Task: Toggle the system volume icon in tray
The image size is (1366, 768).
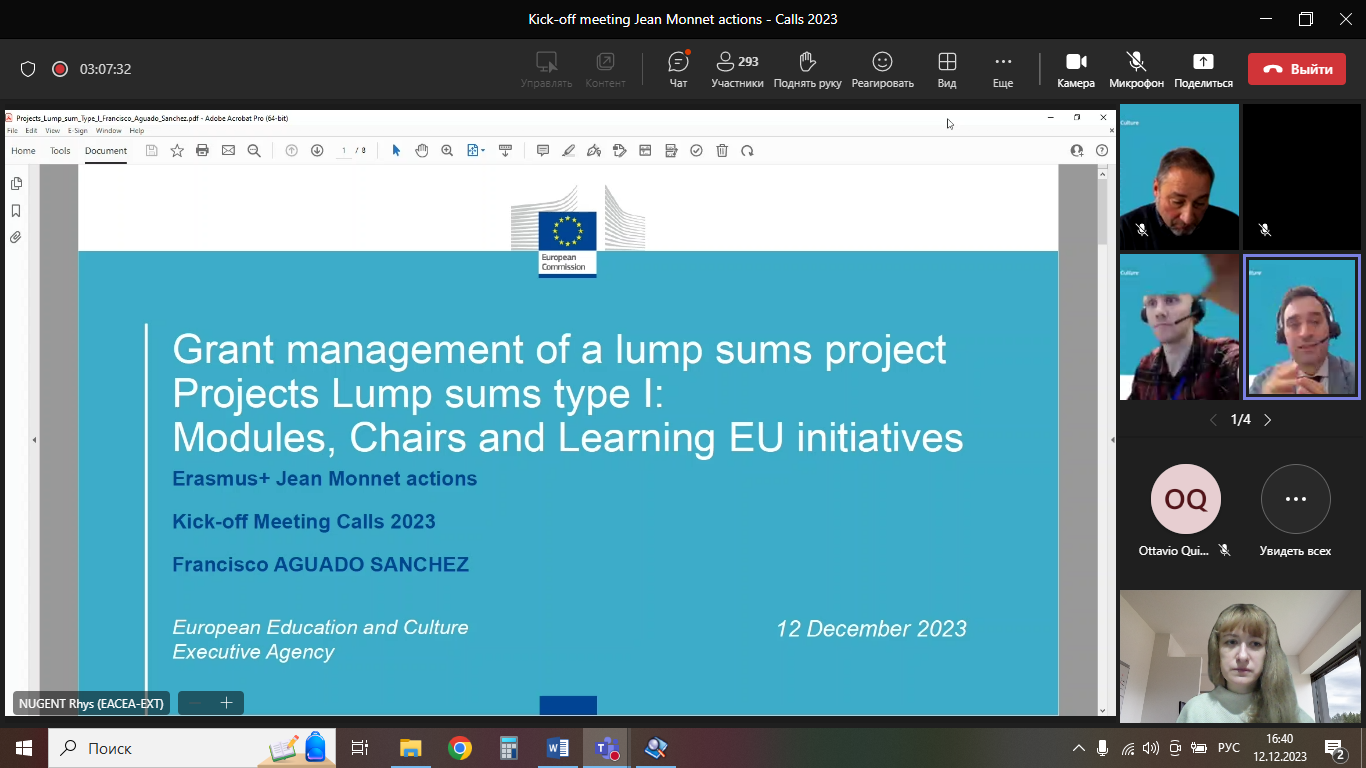Action: click(x=1151, y=748)
